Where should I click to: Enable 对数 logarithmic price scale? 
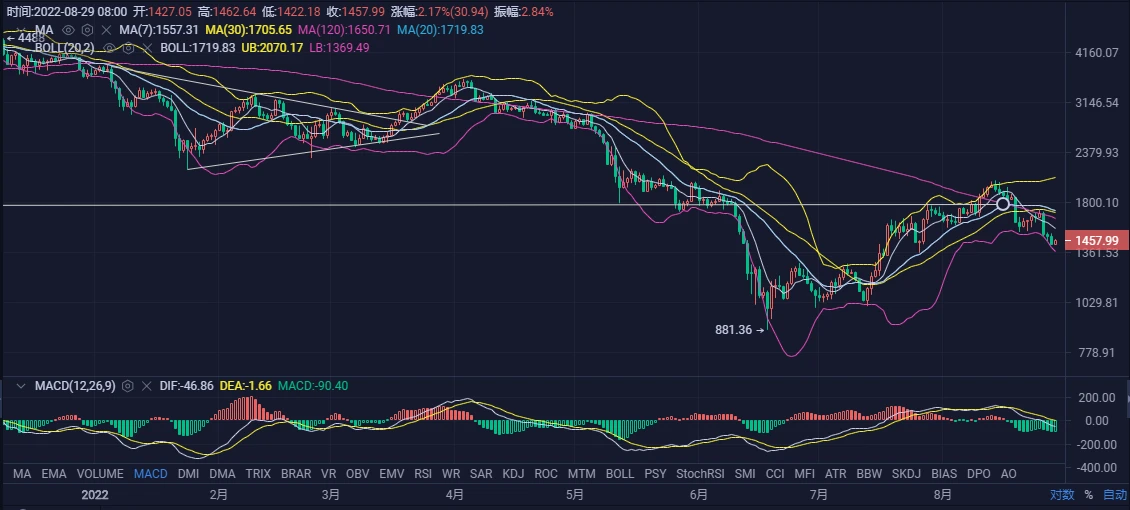point(1062,495)
